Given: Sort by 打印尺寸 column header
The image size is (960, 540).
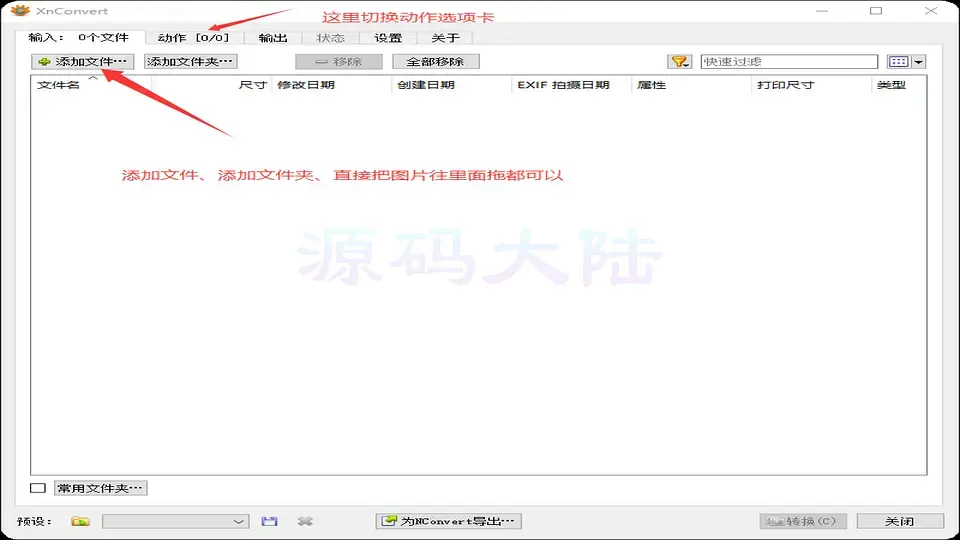Looking at the screenshot, I should [811, 85].
